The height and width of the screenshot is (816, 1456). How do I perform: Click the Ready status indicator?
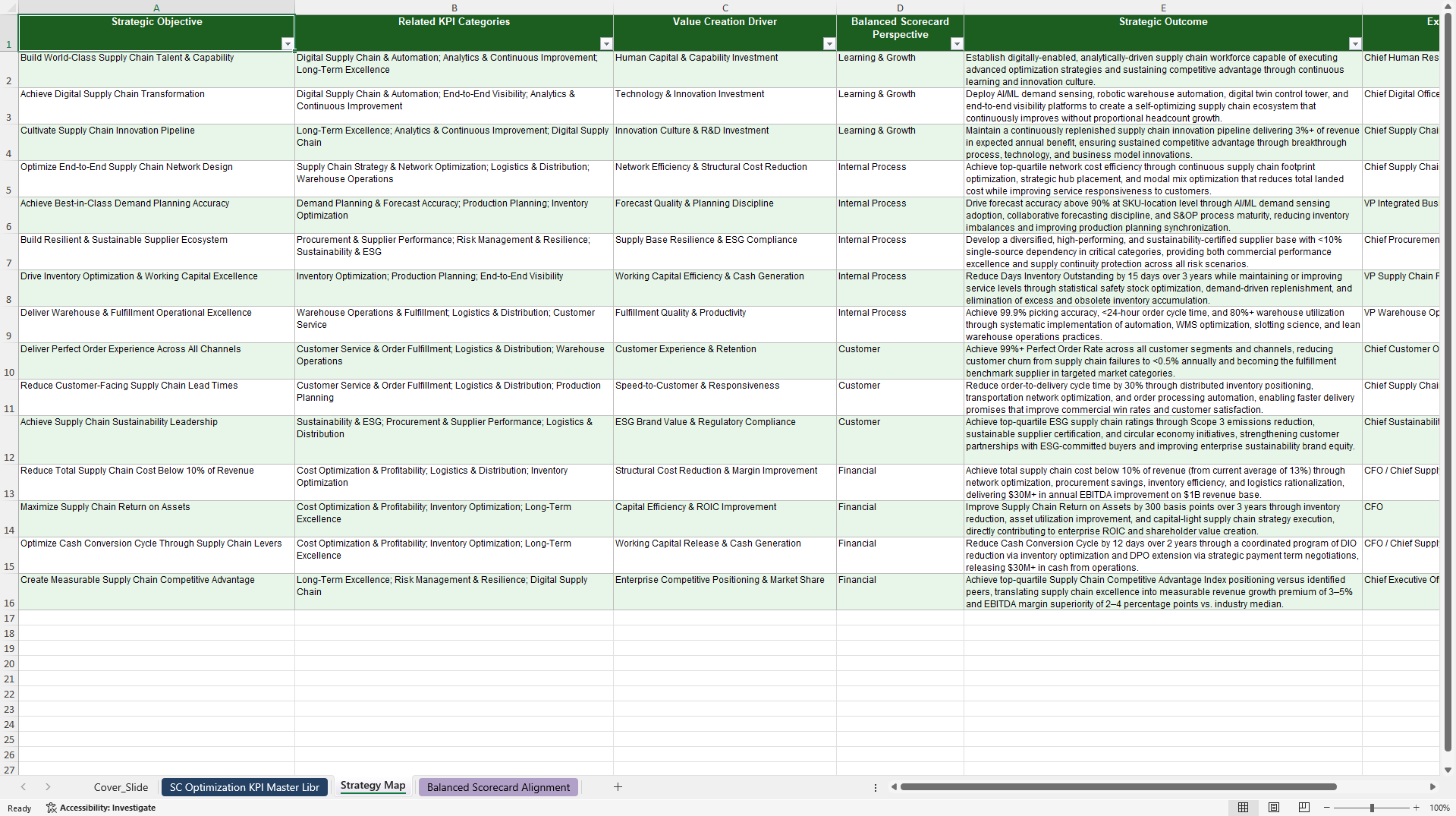point(20,808)
